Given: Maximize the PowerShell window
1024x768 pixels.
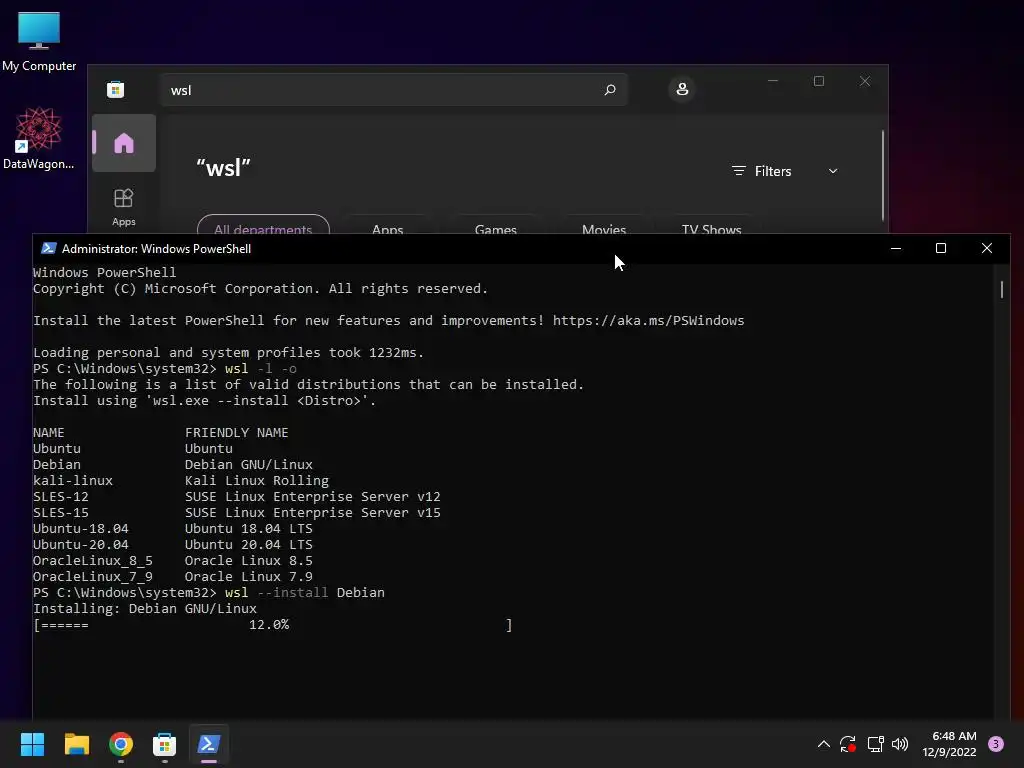Looking at the screenshot, I should 941,248.
